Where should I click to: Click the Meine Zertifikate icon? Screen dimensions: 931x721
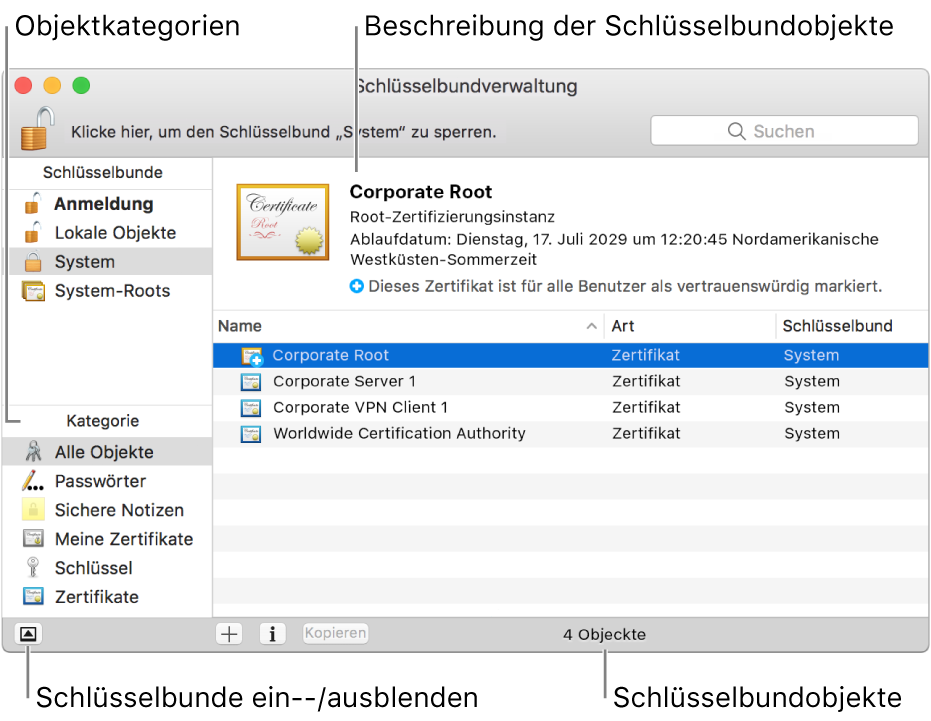[33, 539]
